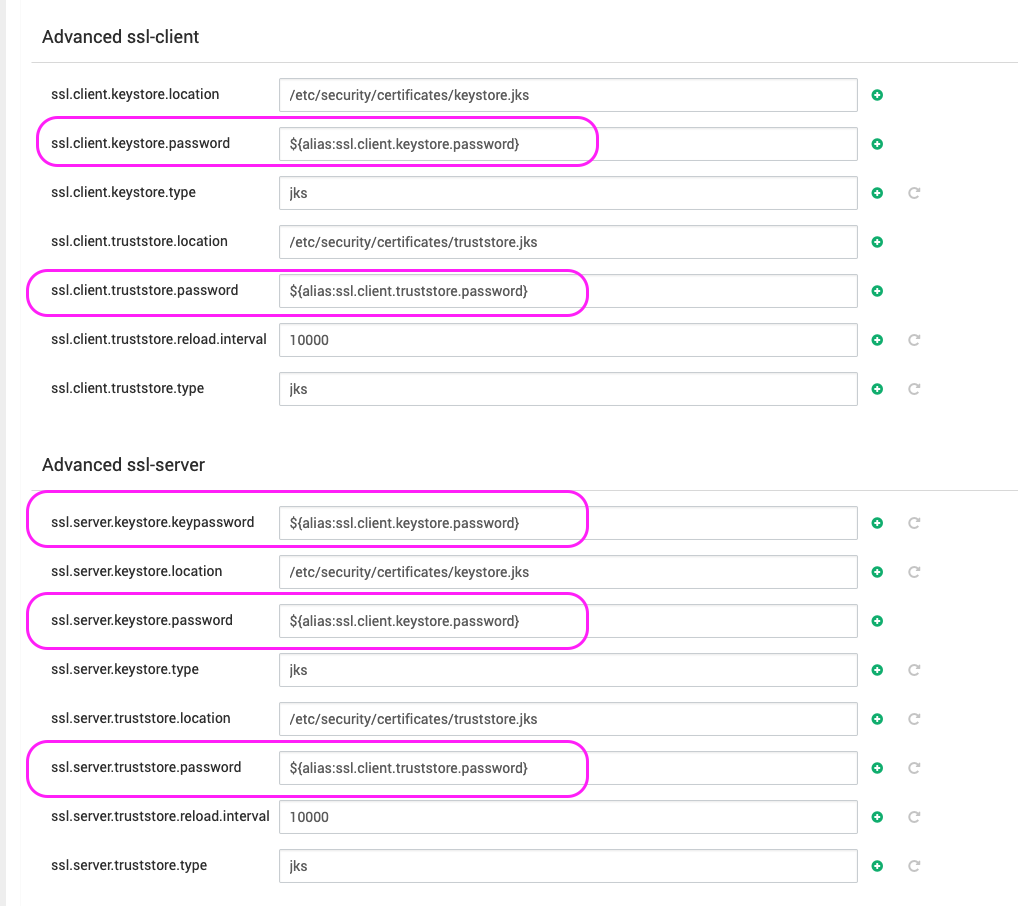The width and height of the screenshot is (1018, 906).
Task: Collapse the Advanced ssl-client section header
Action: point(120,37)
